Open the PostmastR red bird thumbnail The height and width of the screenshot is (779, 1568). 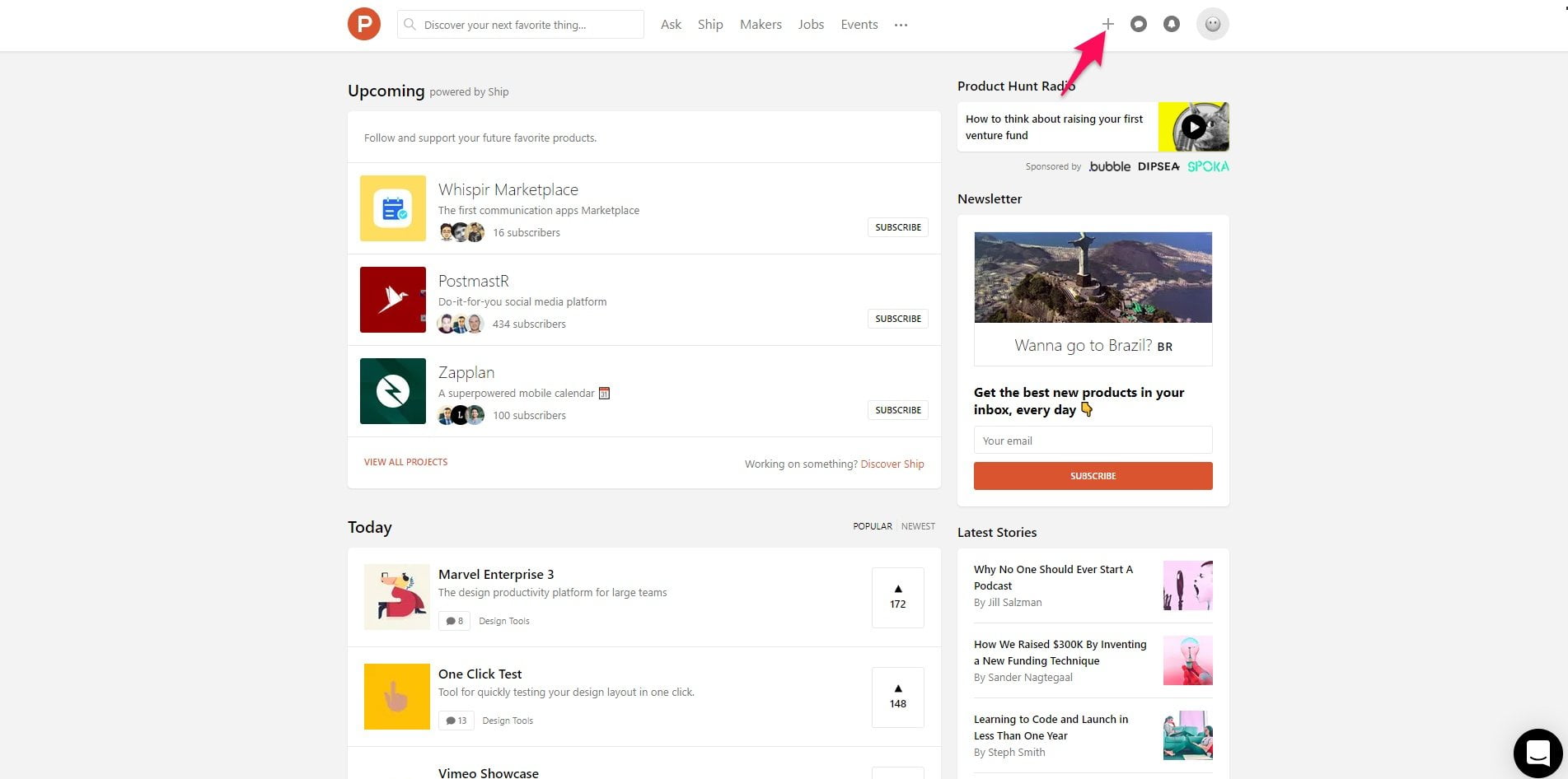(x=393, y=300)
